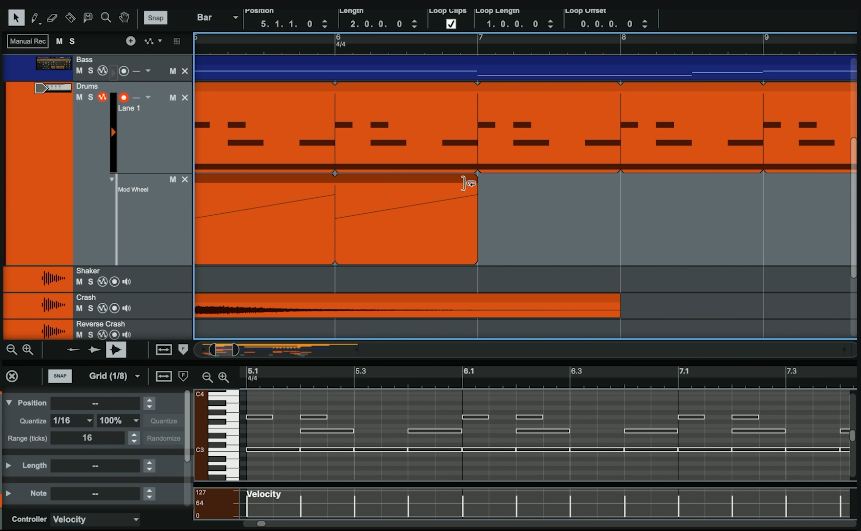The height and width of the screenshot is (531, 861).
Task: Toggle the Loop Clips checkbox
Action: click(x=451, y=23)
